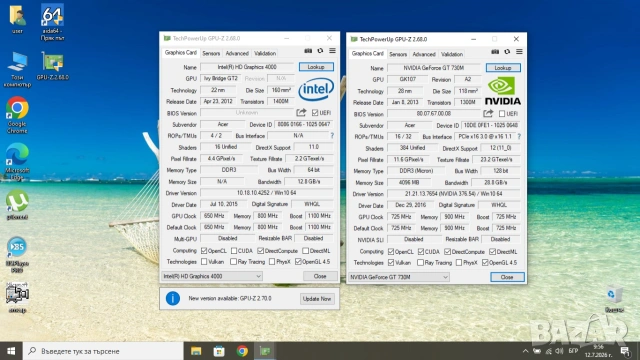Switch to Validation tab in Intel window
This screenshot has width=640, height=360.
coord(265,53)
